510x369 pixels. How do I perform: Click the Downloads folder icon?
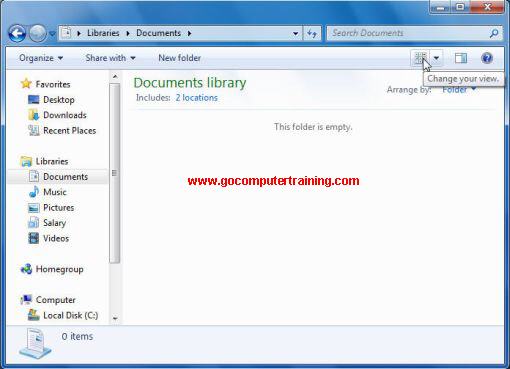34,115
